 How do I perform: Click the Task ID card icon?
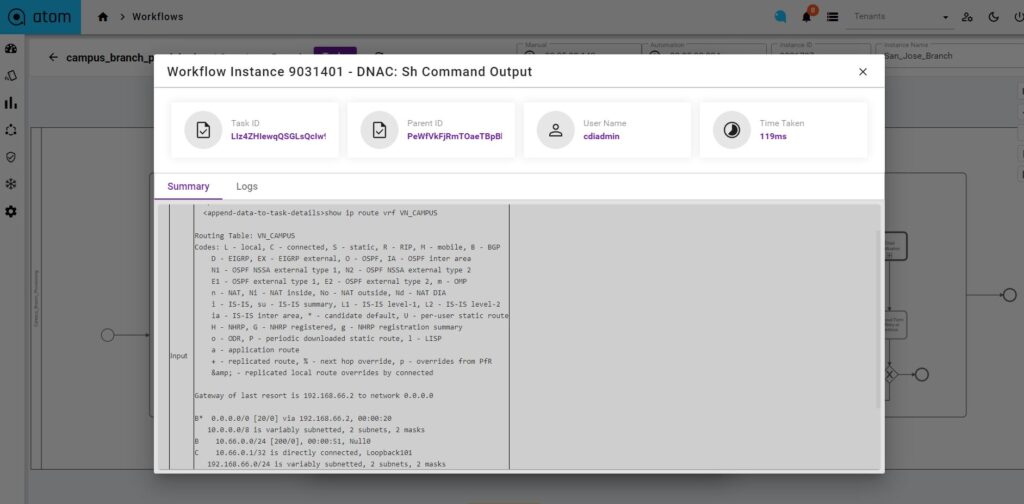click(203, 130)
